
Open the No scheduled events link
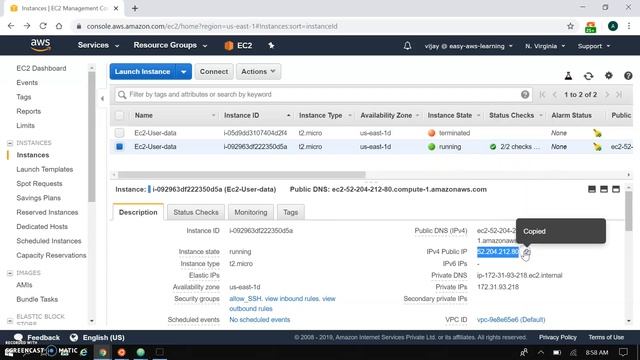pyautogui.click(x=260, y=320)
